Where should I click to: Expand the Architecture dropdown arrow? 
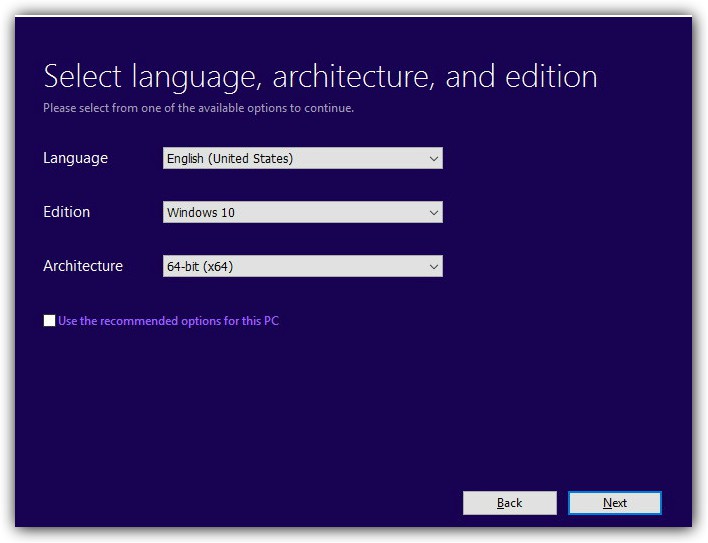(x=433, y=266)
